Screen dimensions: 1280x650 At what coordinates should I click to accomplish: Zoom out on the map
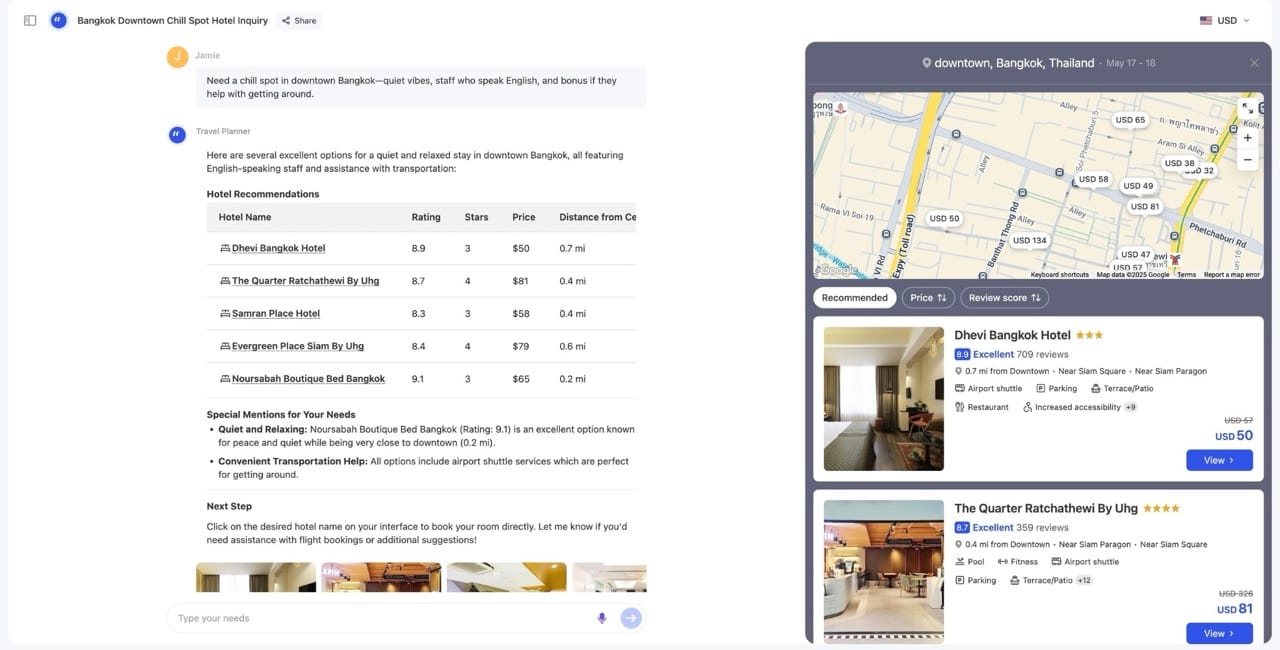[1247, 160]
